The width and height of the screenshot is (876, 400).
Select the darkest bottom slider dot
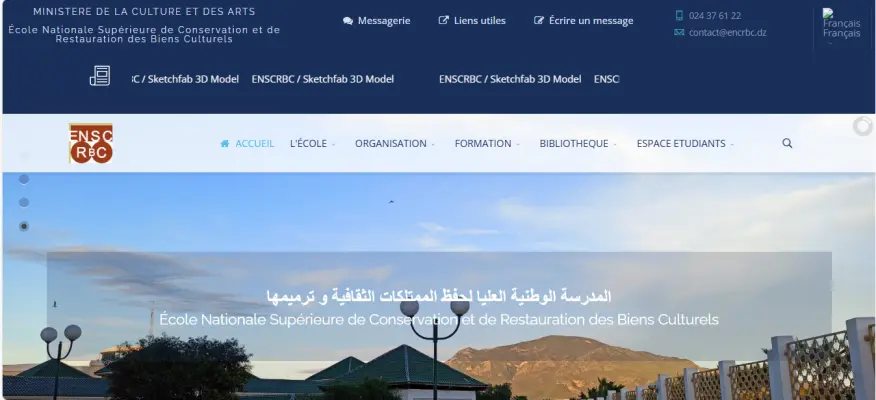coord(24,226)
